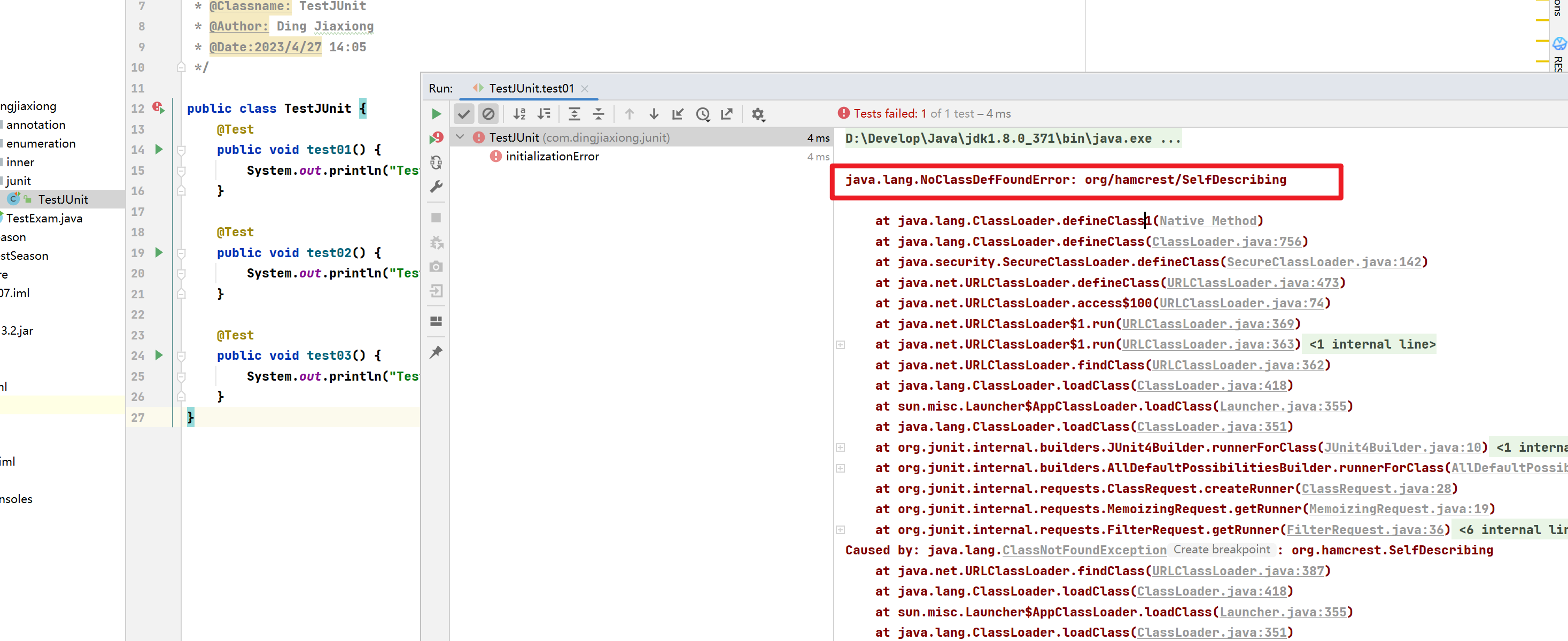Fold the doc comment at line 10
Viewport: 1568px width, 641px height.
[x=181, y=67]
